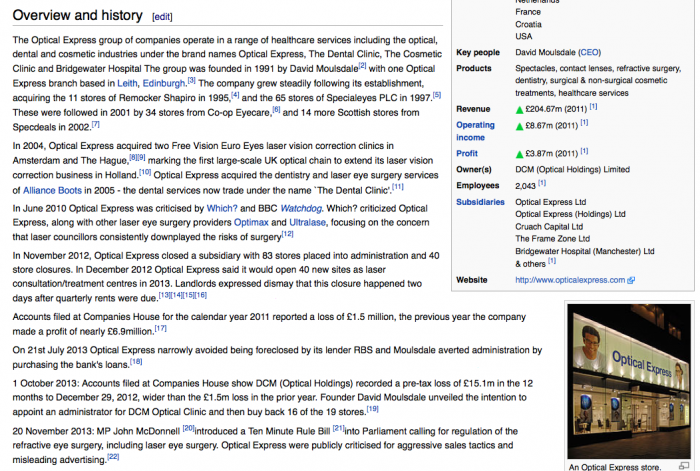Click 'Optical Express (Holdings) Ltd' entry
The width and height of the screenshot is (700, 471).
pos(571,214)
